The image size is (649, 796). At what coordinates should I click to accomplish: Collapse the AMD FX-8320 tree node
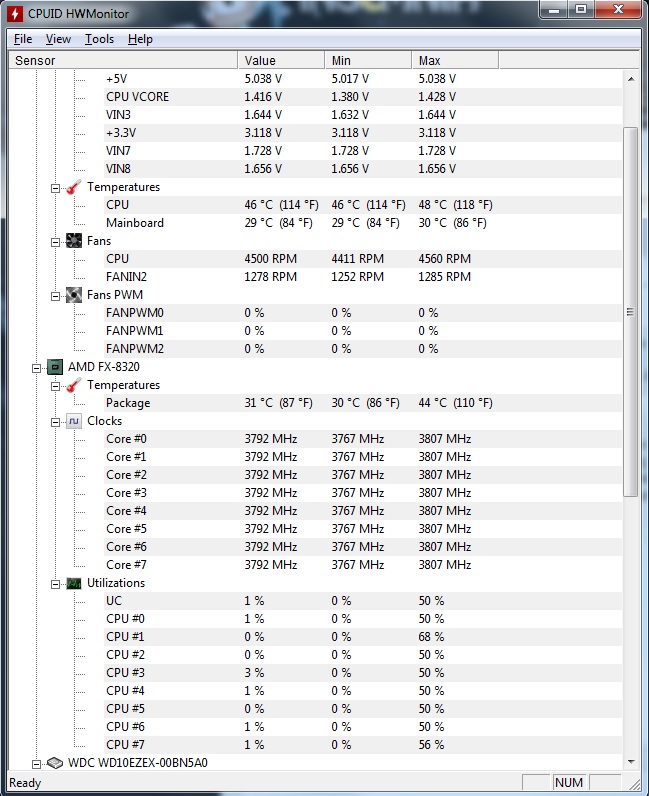coord(37,368)
